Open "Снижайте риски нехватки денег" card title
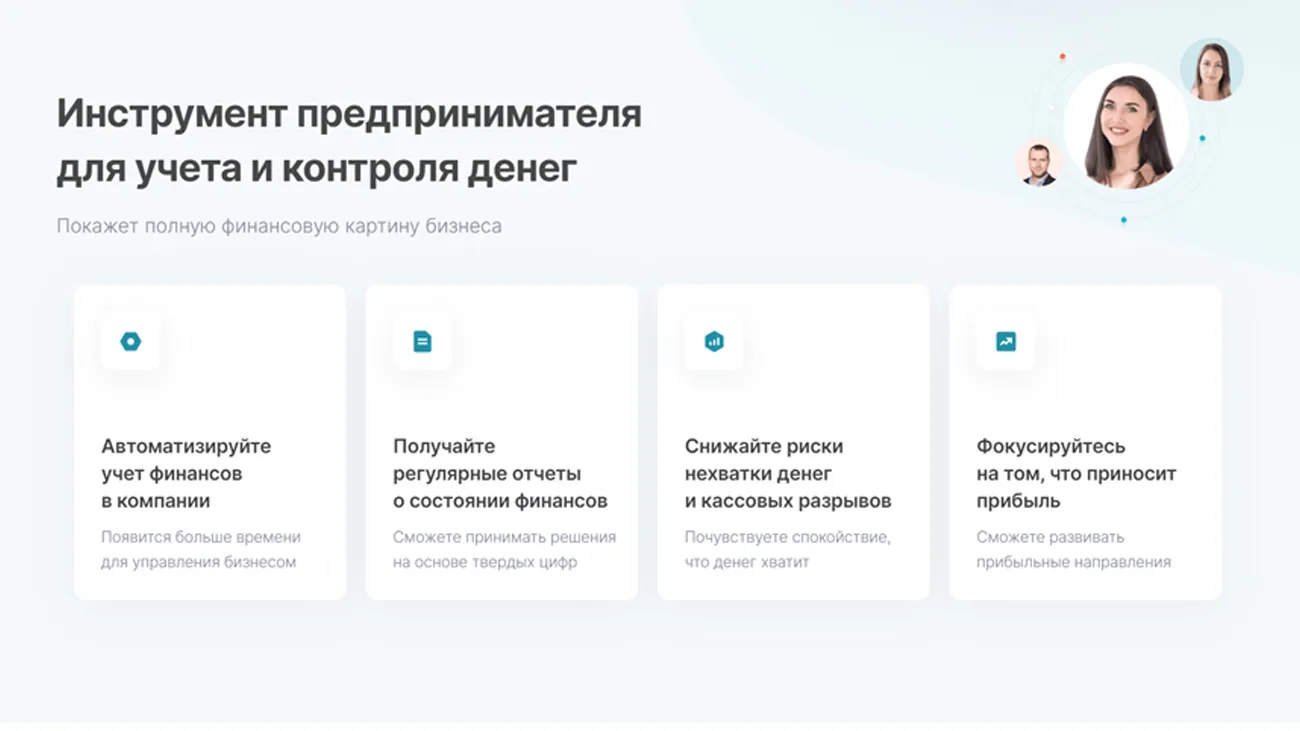The width and height of the screenshot is (1300, 731). coord(787,473)
